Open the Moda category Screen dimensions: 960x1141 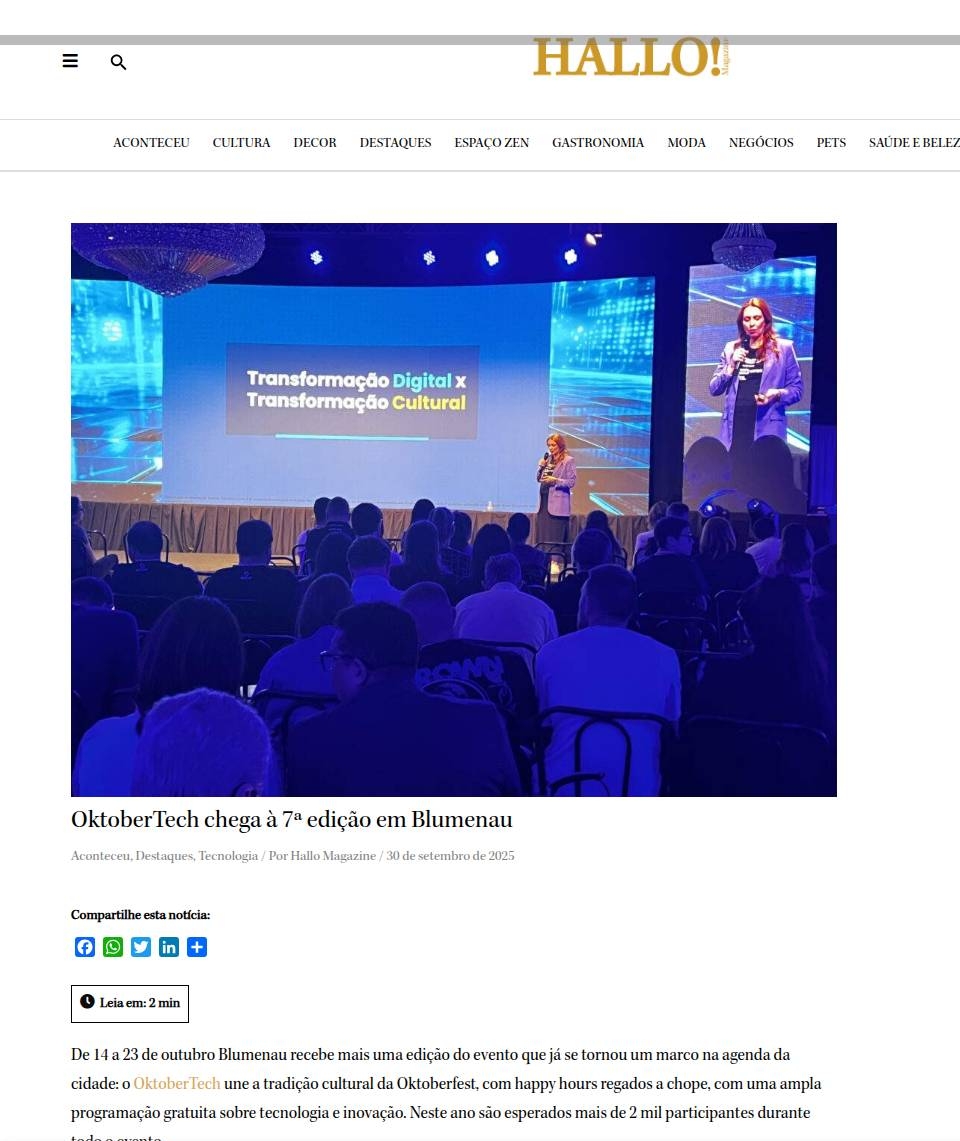686,143
